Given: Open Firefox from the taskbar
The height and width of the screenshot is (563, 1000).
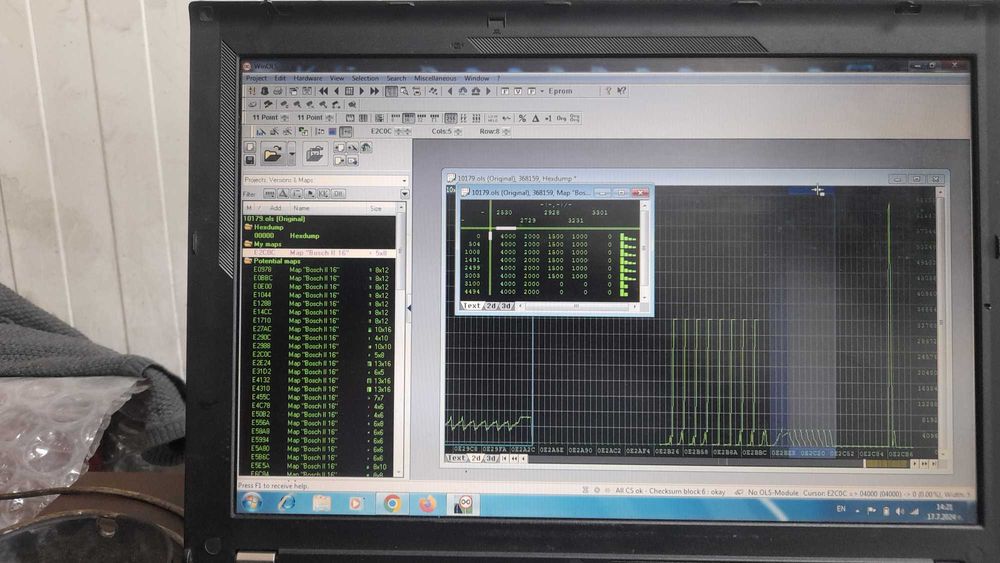Looking at the screenshot, I should point(427,504).
